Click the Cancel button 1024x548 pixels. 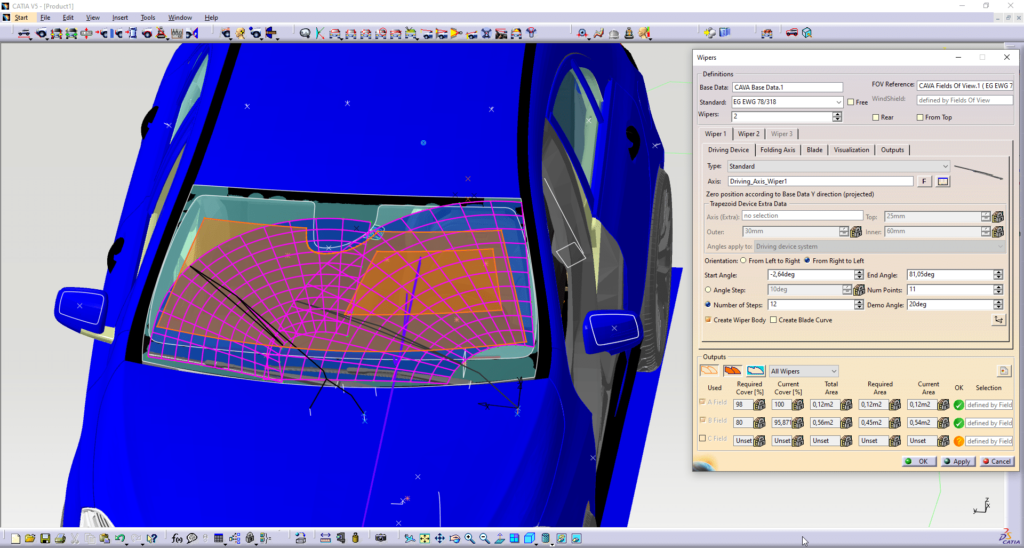click(x=997, y=461)
